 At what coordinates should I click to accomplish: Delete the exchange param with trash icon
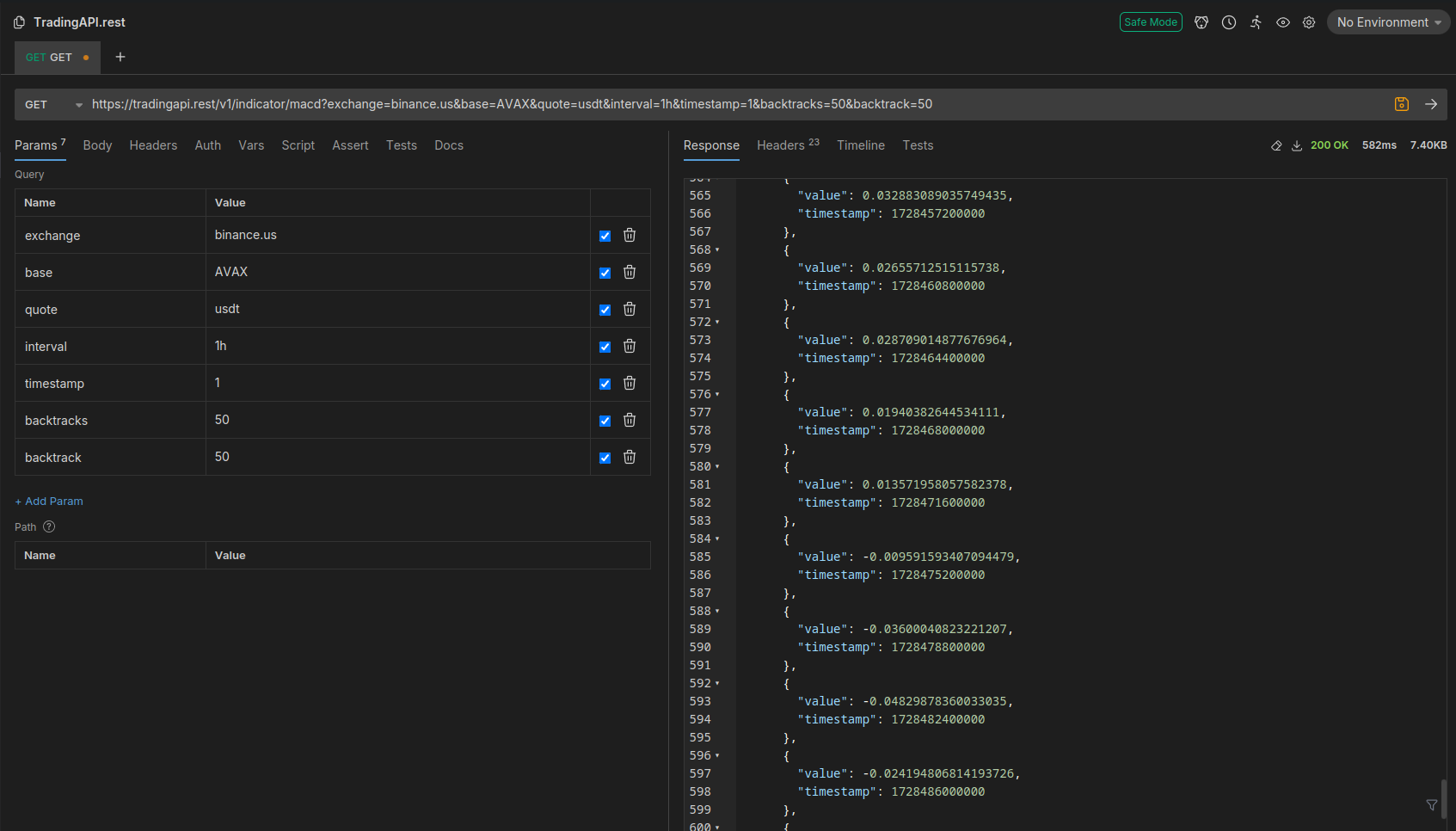(x=630, y=235)
